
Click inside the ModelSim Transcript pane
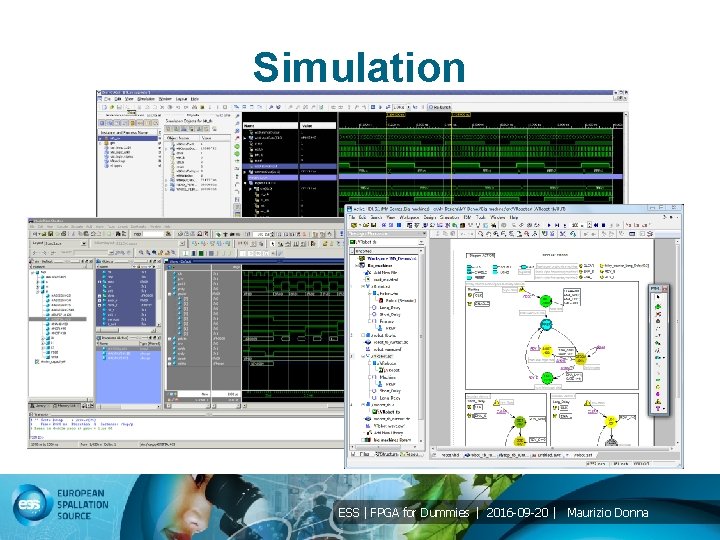[184, 427]
